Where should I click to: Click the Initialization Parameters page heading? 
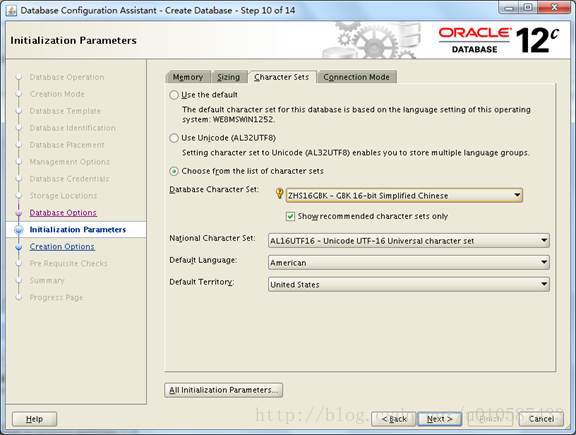pyautogui.click(x=73, y=40)
